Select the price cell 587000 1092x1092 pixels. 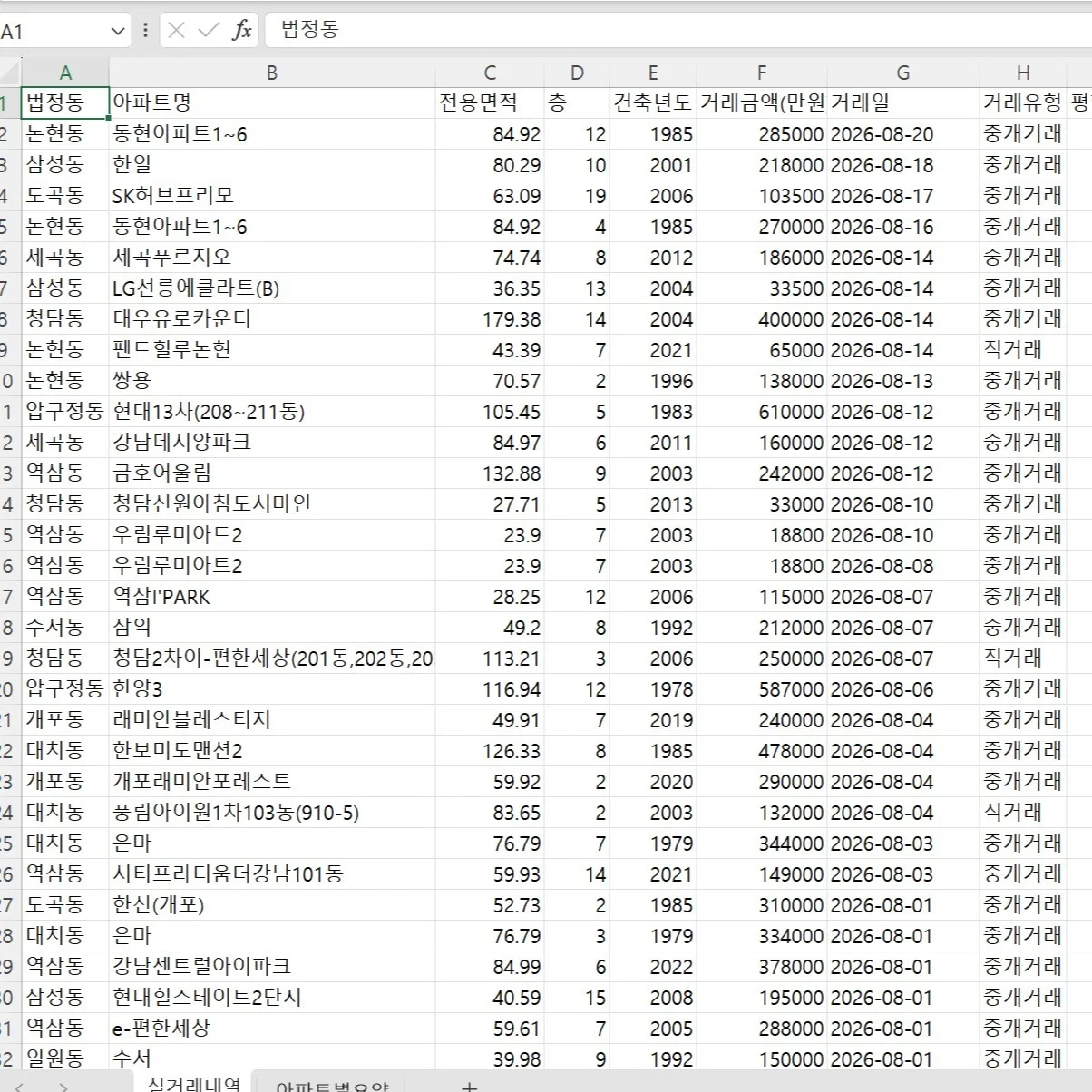click(762, 689)
